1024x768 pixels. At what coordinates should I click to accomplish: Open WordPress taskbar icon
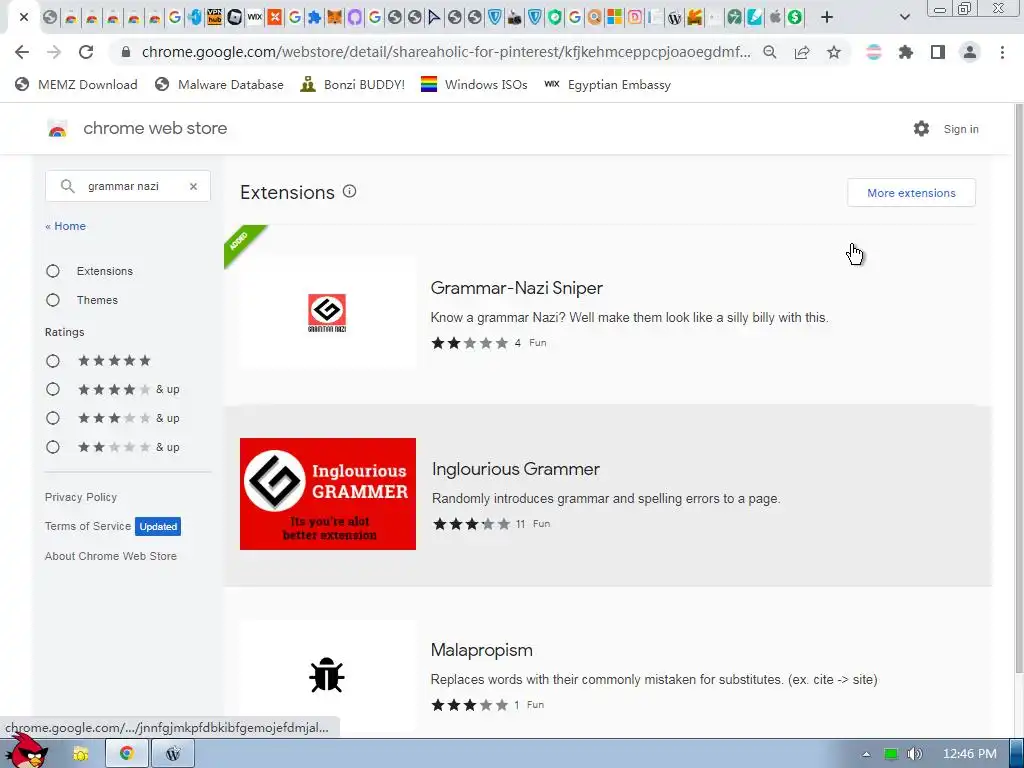[x=173, y=754]
